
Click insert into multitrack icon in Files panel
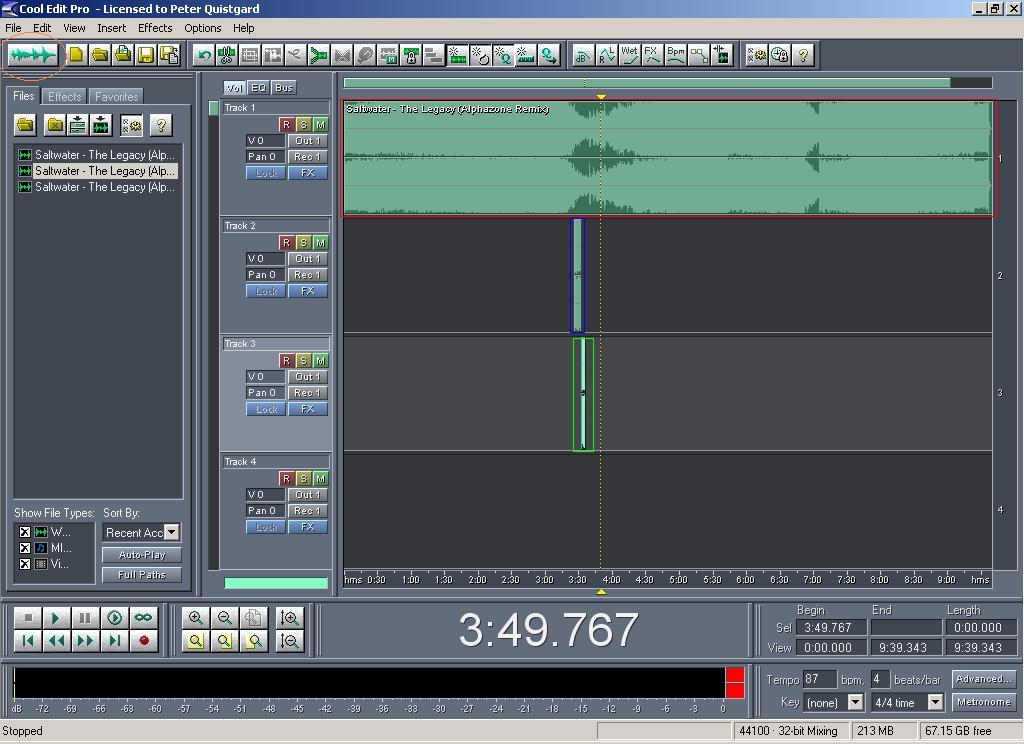coord(78,124)
